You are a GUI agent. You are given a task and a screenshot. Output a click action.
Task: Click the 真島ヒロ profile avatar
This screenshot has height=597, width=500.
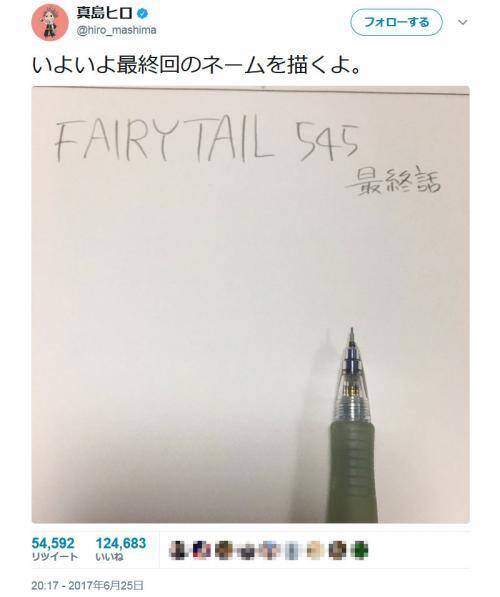point(50,22)
